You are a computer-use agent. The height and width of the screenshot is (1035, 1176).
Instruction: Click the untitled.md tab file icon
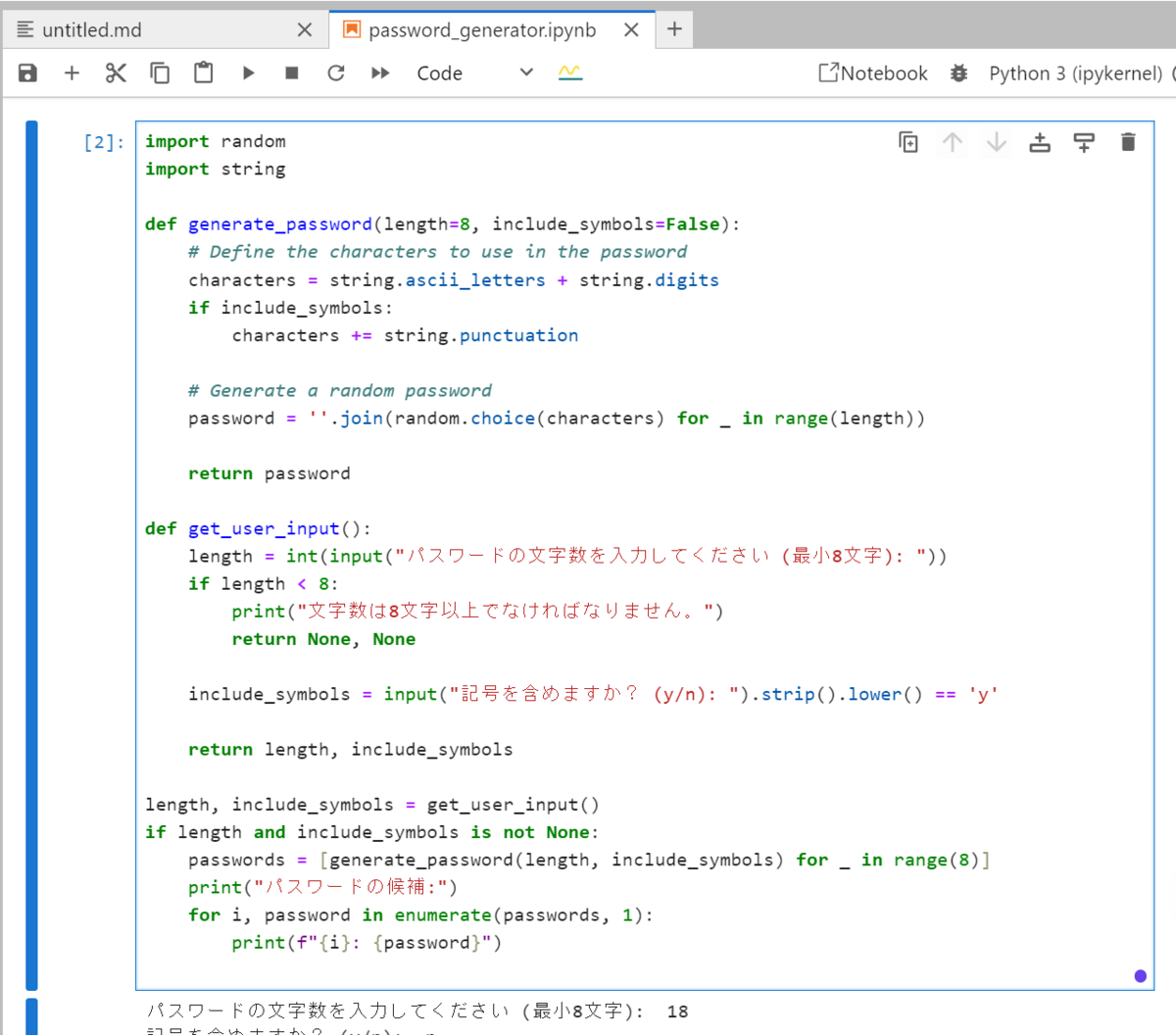(25, 29)
